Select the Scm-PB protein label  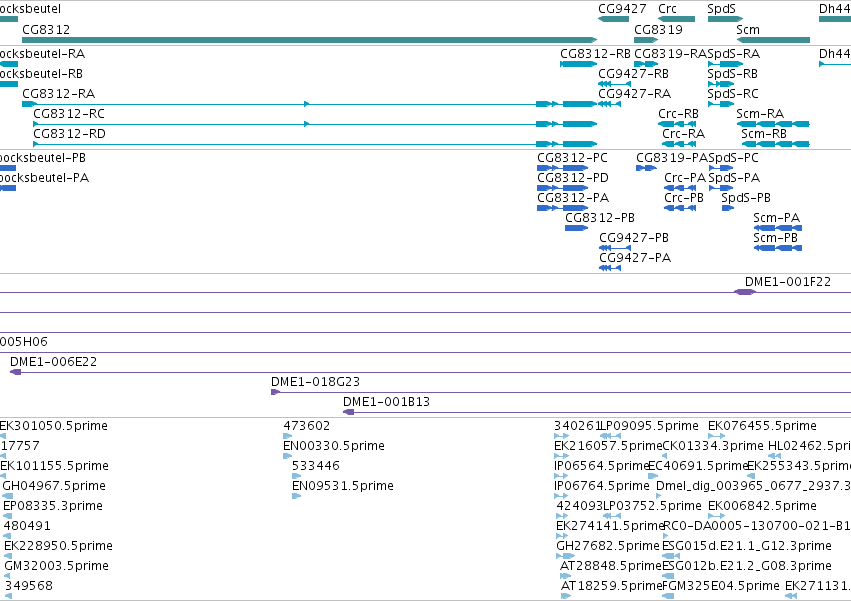pyautogui.click(x=776, y=238)
